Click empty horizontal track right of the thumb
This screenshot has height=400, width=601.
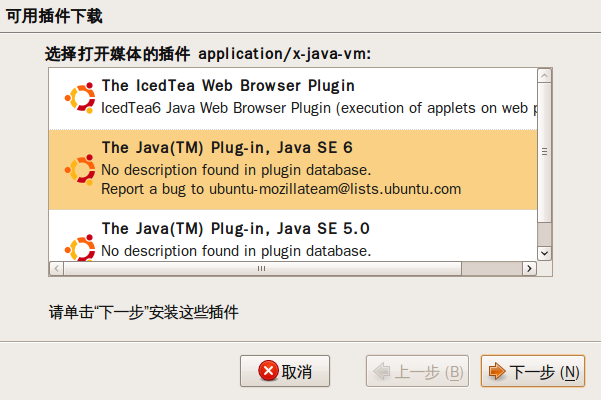492,268
